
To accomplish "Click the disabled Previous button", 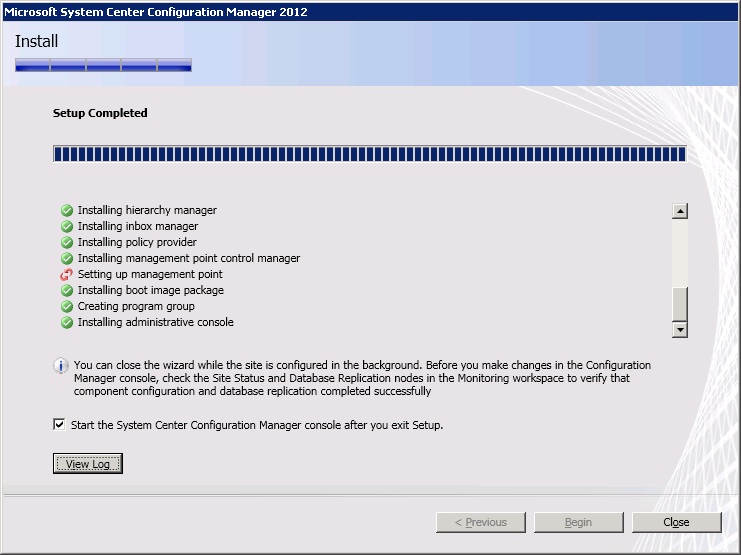I will point(481,522).
